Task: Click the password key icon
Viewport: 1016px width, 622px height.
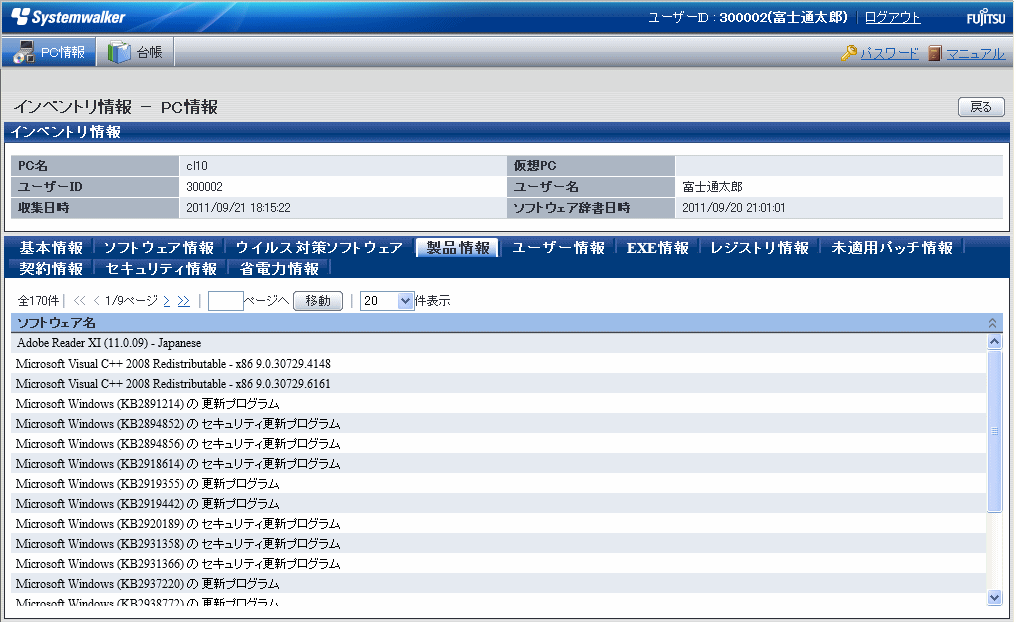Action: 849,53
